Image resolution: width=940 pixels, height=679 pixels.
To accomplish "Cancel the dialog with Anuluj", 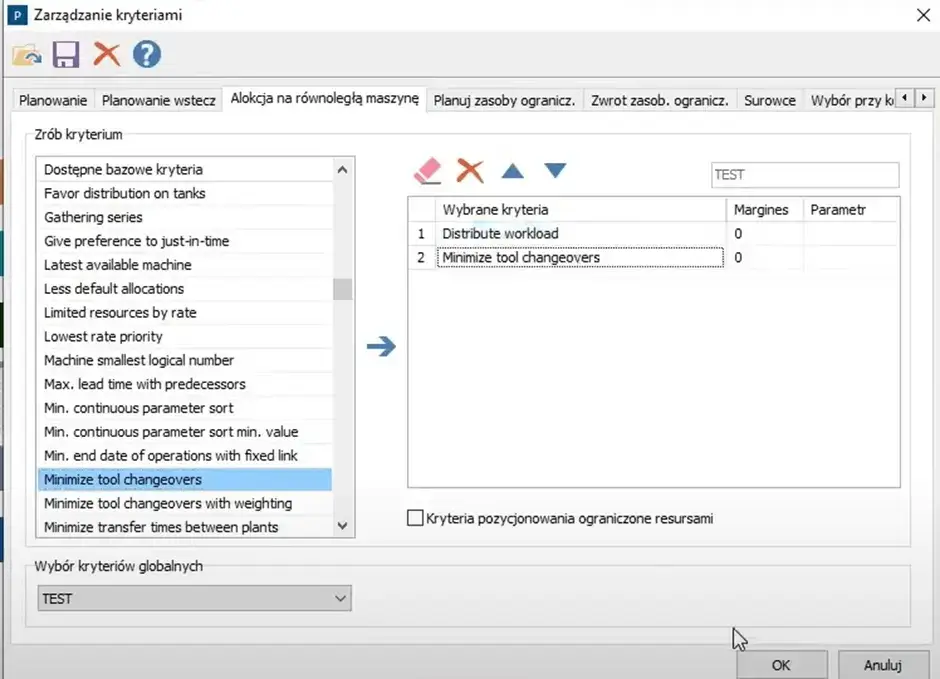I will (x=884, y=665).
